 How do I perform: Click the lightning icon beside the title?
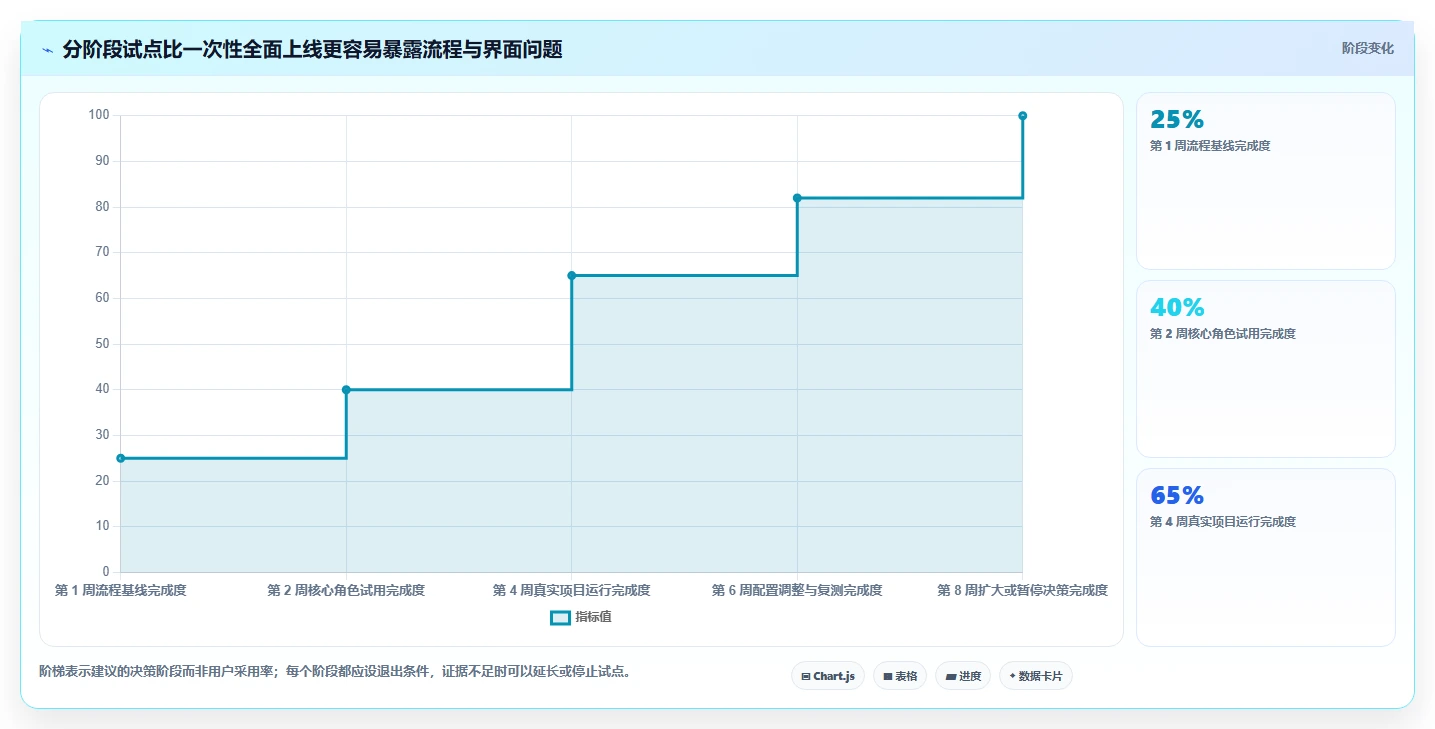pos(47,50)
